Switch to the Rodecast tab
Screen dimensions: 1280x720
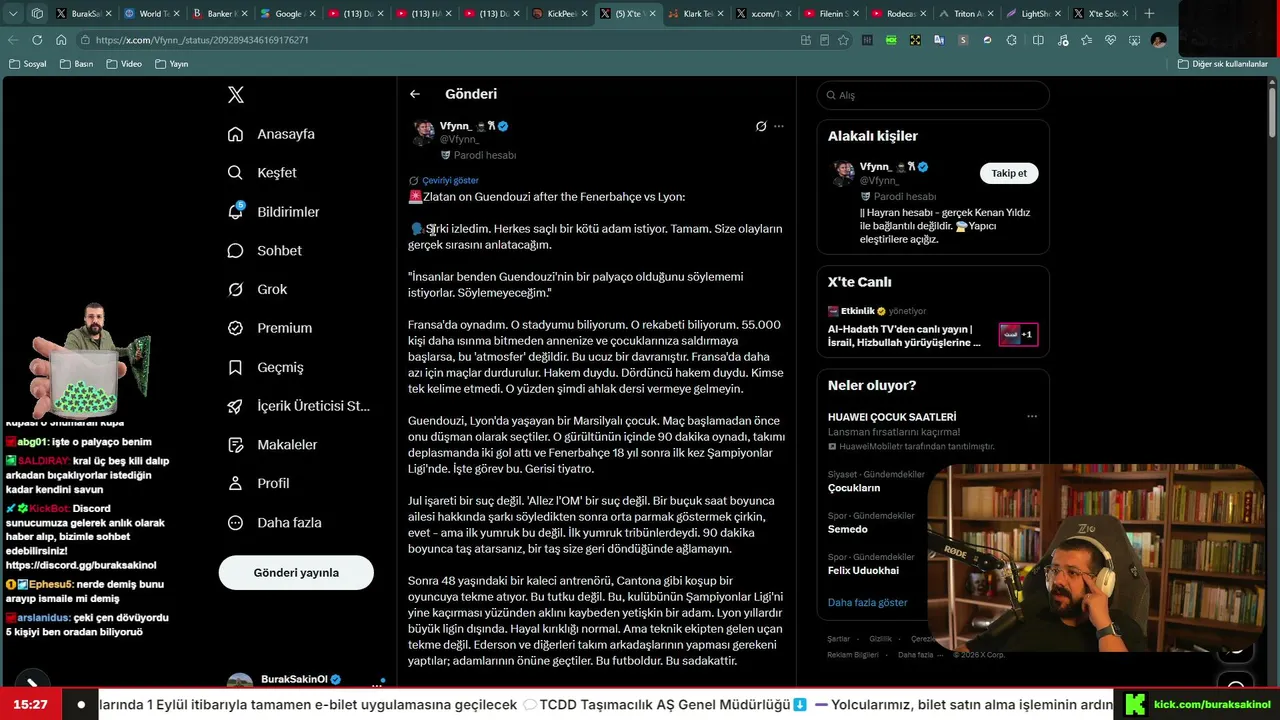(899, 14)
